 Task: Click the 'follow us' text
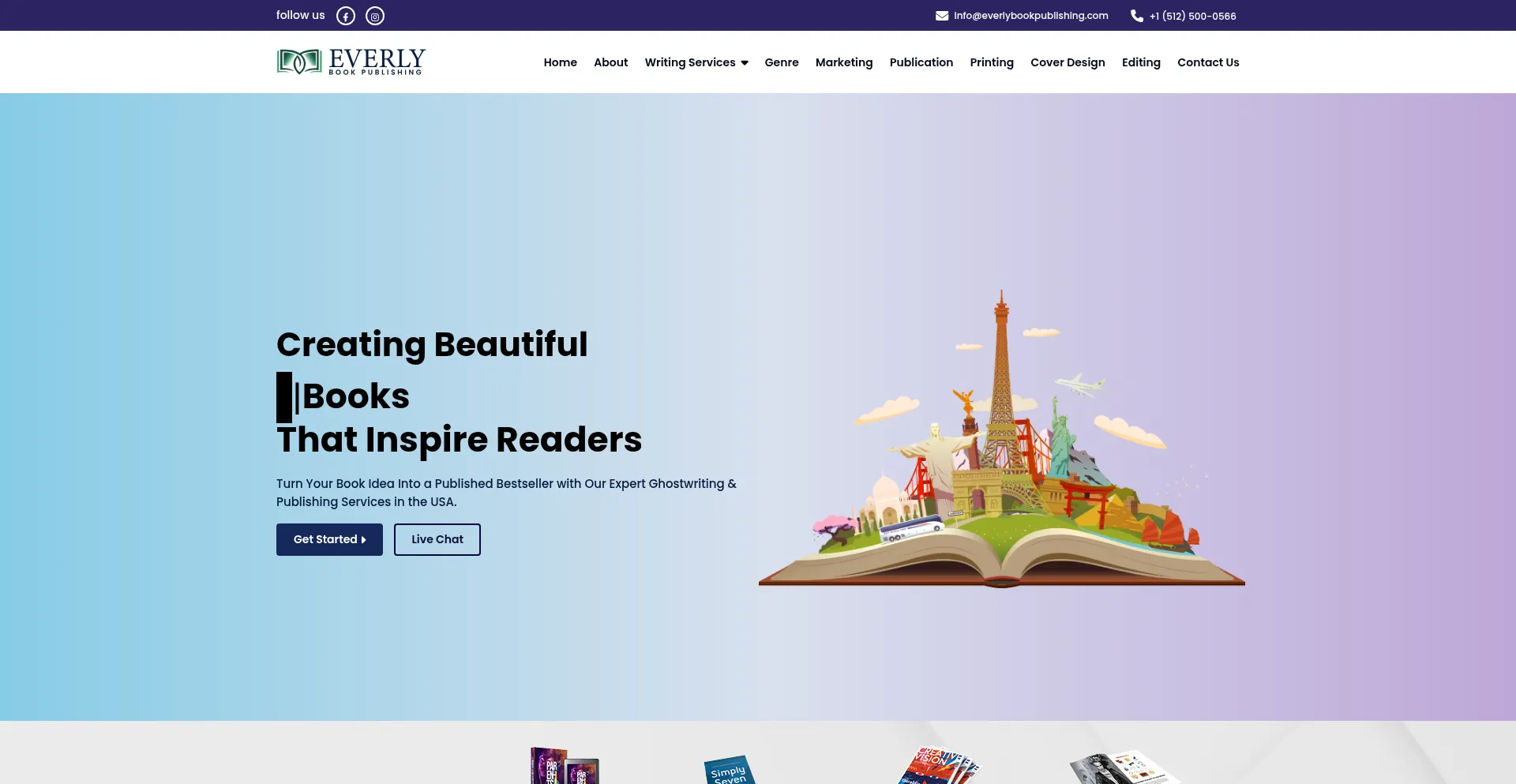(x=300, y=15)
